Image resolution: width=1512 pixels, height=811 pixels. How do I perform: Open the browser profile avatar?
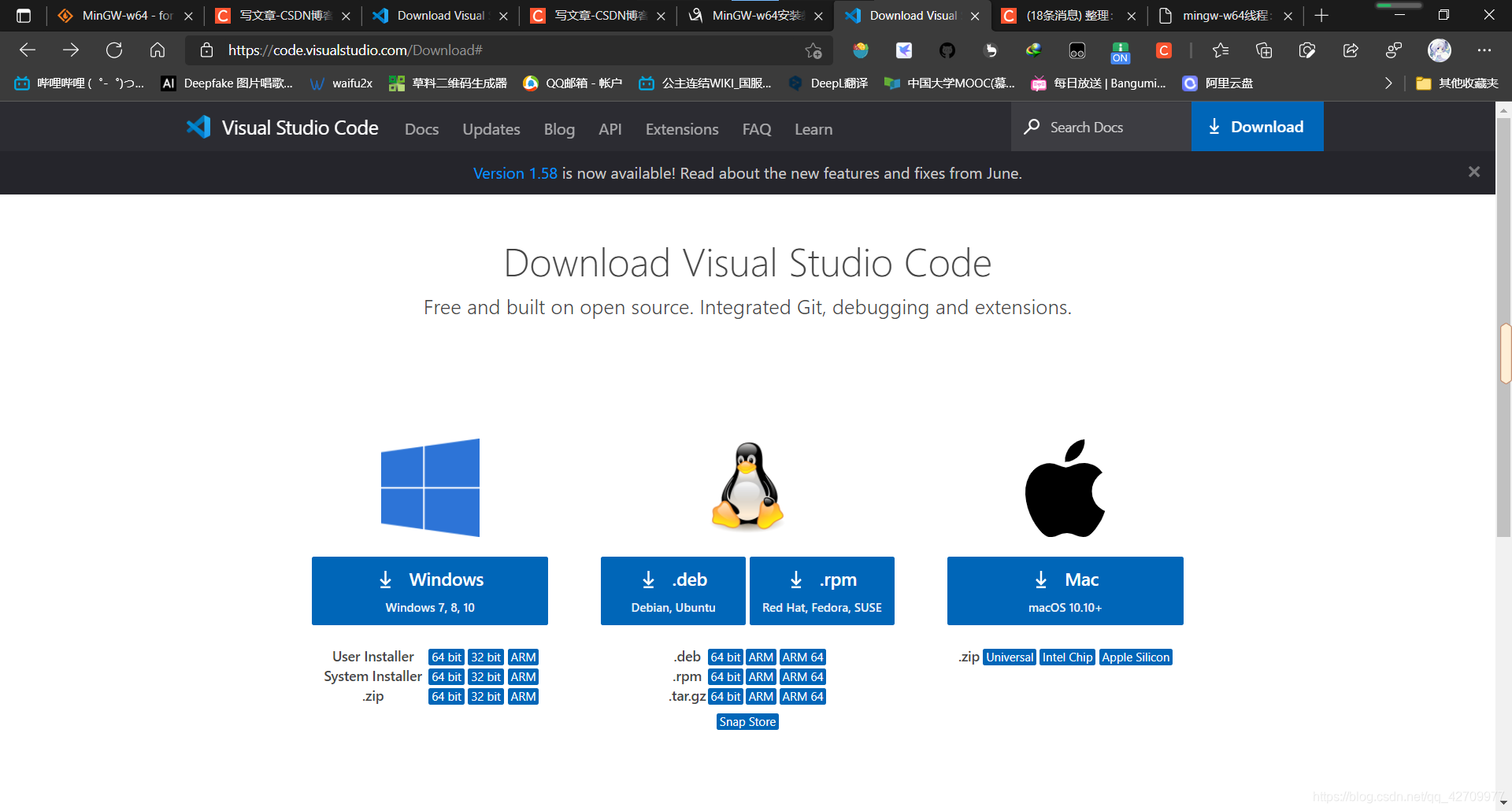pyautogui.click(x=1440, y=50)
